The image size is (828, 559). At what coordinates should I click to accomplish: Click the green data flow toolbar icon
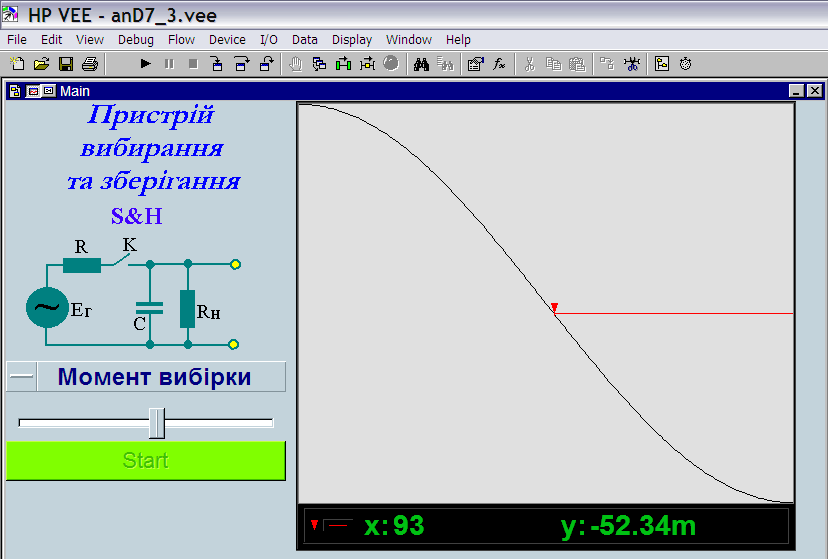343,64
